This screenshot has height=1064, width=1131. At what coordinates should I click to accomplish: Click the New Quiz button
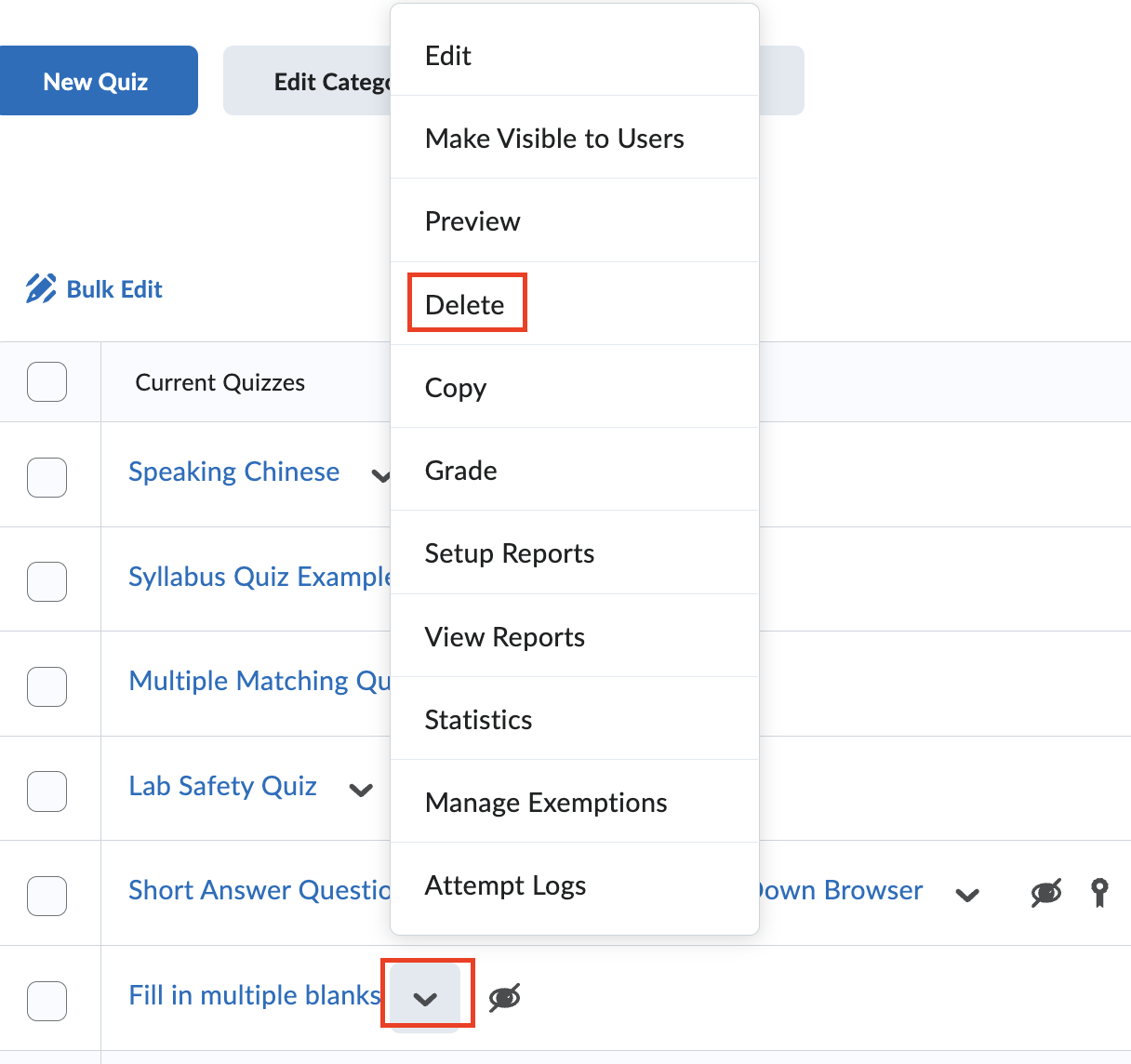96,82
